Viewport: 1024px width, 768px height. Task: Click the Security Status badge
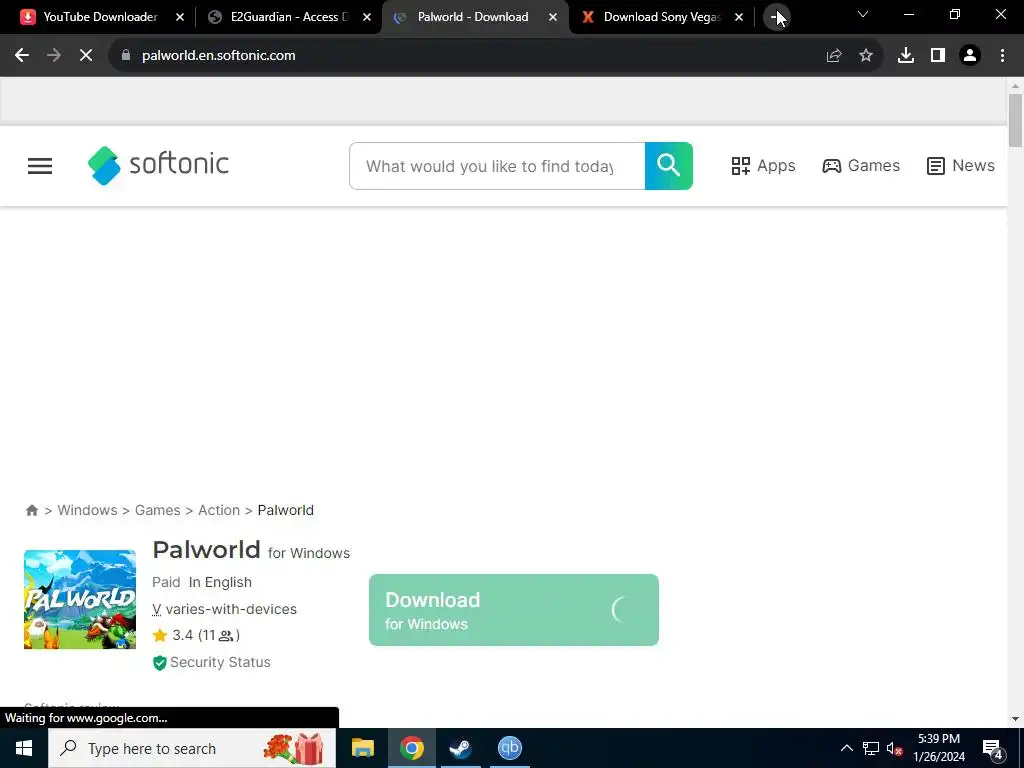(x=212, y=662)
